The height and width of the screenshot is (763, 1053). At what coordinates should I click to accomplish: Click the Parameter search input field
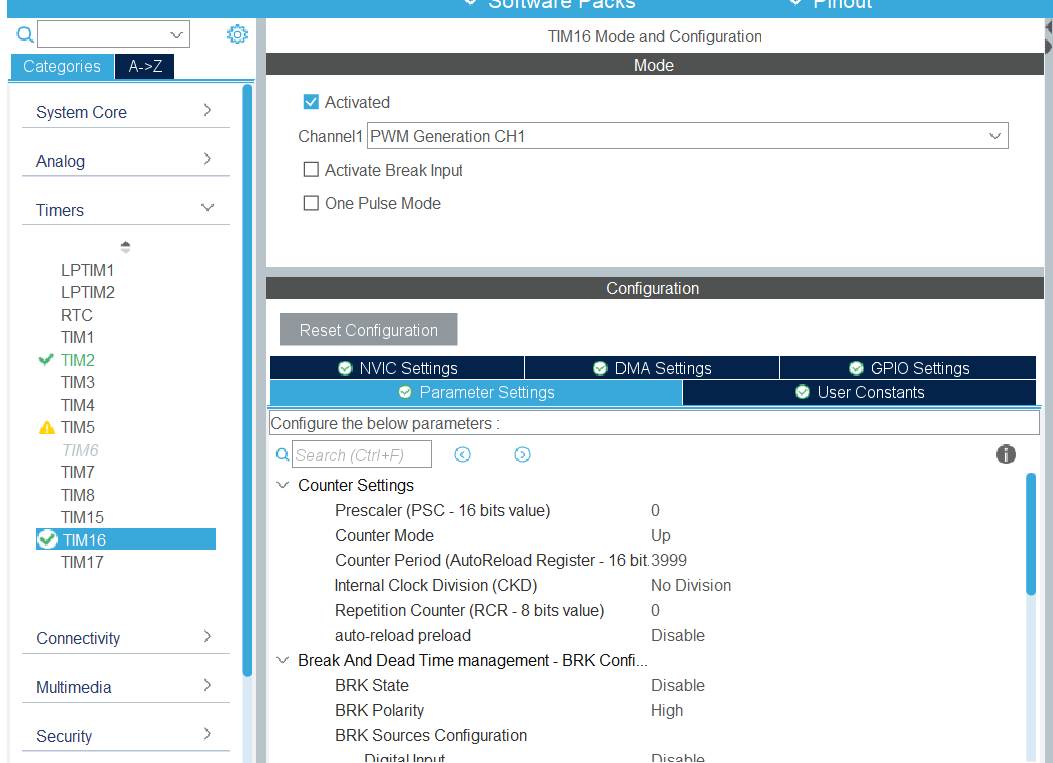(x=362, y=455)
